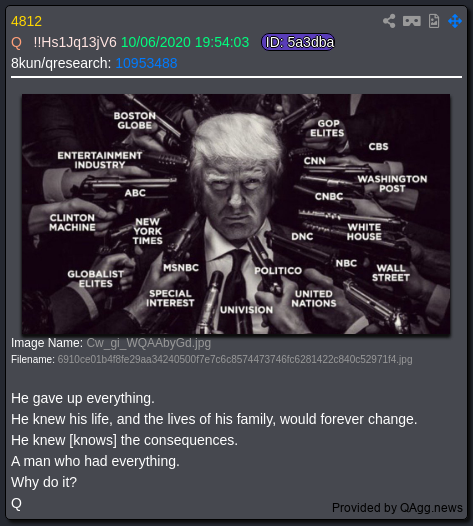The height and width of the screenshot is (526, 473).
Task: Click the Q signature below the post text
Action: [x=16, y=503]
